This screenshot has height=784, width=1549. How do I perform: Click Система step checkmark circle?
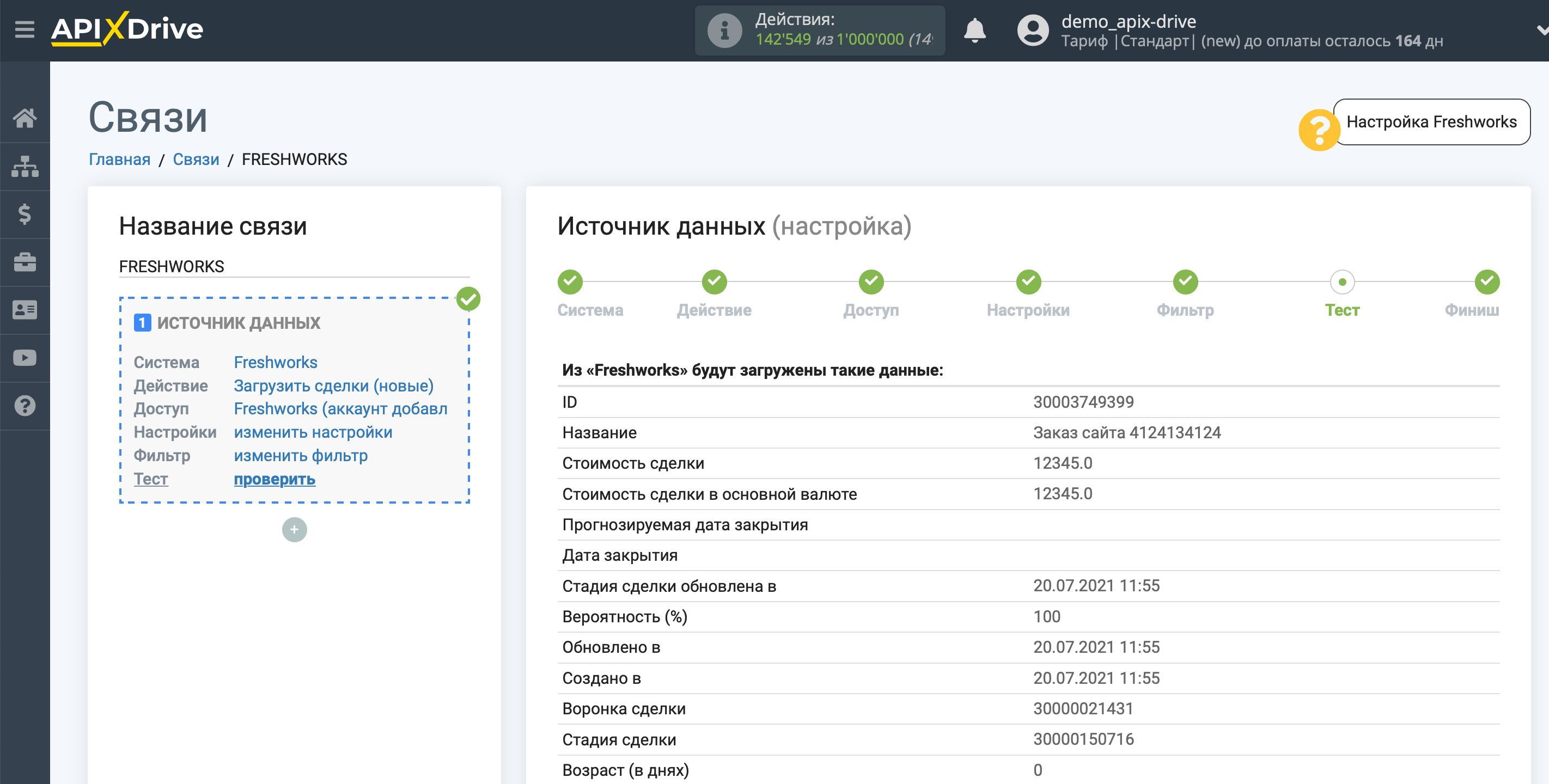(570, 281)
